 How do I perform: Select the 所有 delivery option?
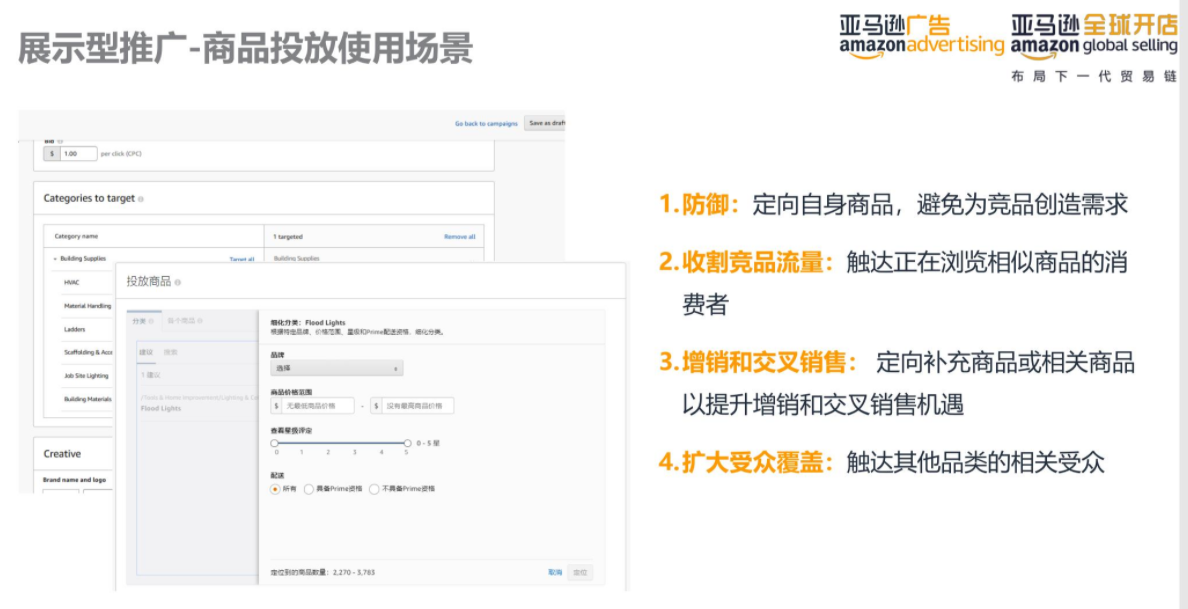pos(275,488)
